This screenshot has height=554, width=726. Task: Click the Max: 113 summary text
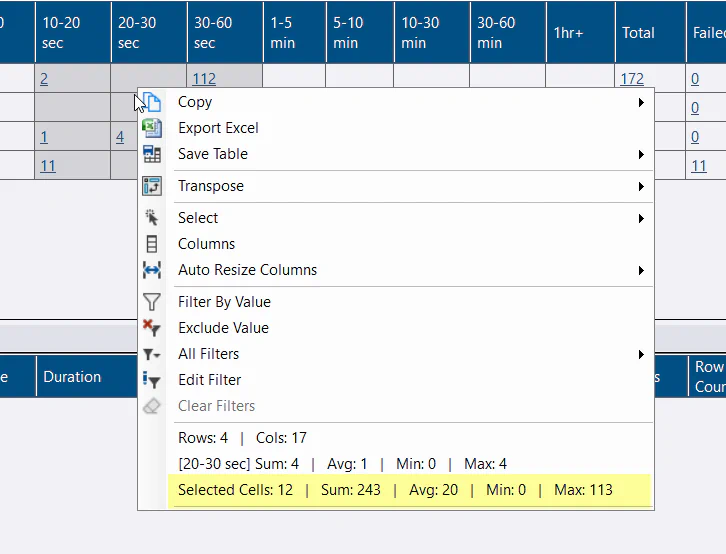tap(583, 490)
